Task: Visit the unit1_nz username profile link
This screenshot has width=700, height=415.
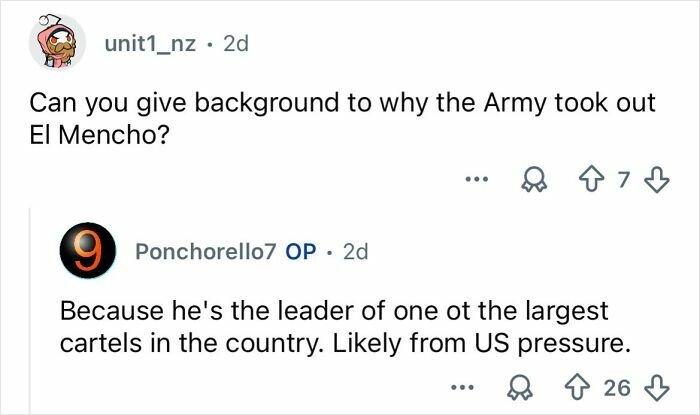Action: 151,43
